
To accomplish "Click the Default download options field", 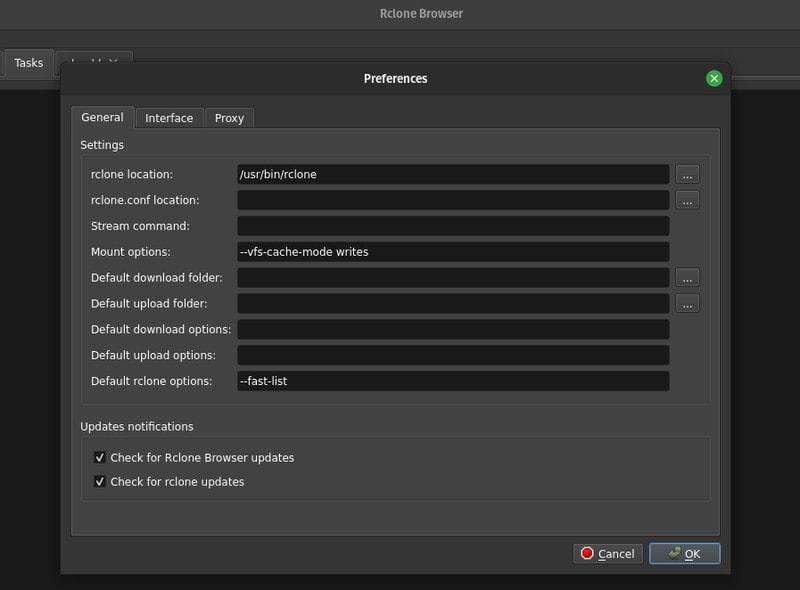I will coord(450,329).
